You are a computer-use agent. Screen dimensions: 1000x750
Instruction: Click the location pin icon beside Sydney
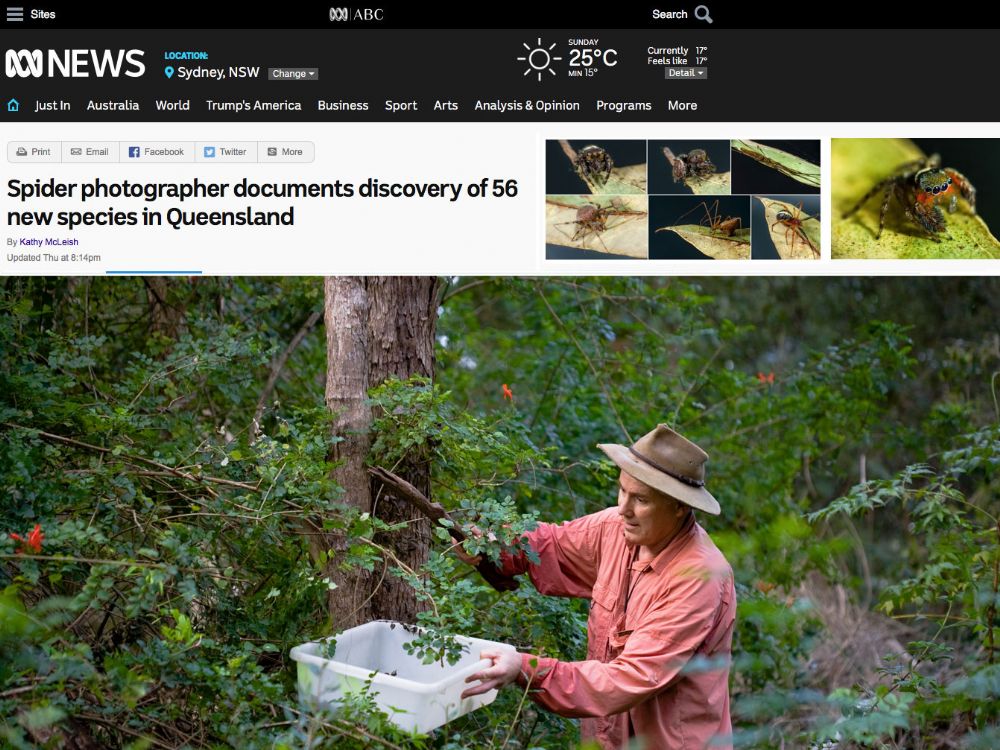click(x=169, y=73)
